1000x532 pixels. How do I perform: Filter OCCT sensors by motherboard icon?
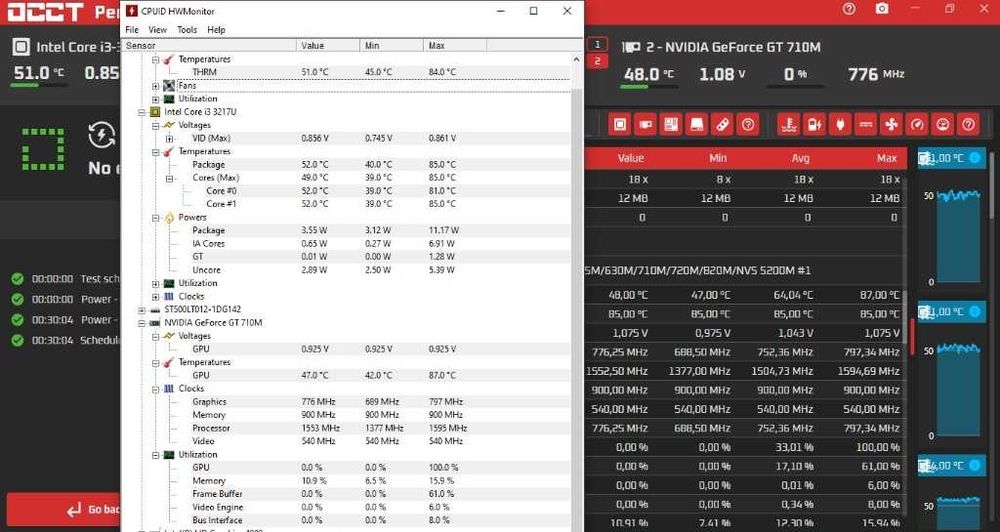tap(670, 124)
